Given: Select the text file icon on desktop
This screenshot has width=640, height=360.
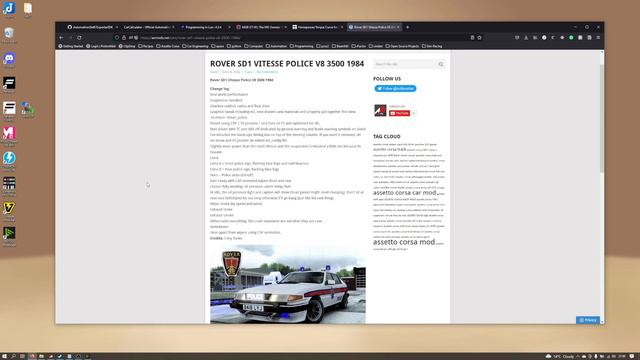Looking at the screenshot, I should [x=27, y=9].
